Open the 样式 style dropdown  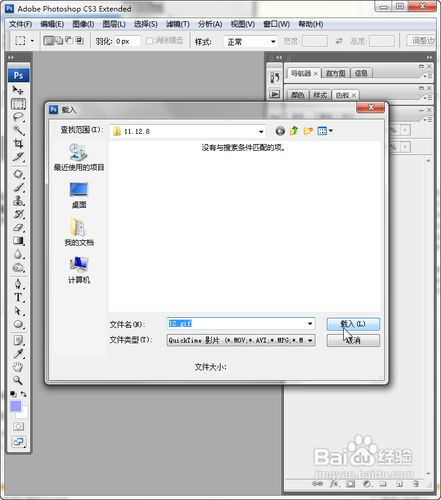tap(251, 42)
